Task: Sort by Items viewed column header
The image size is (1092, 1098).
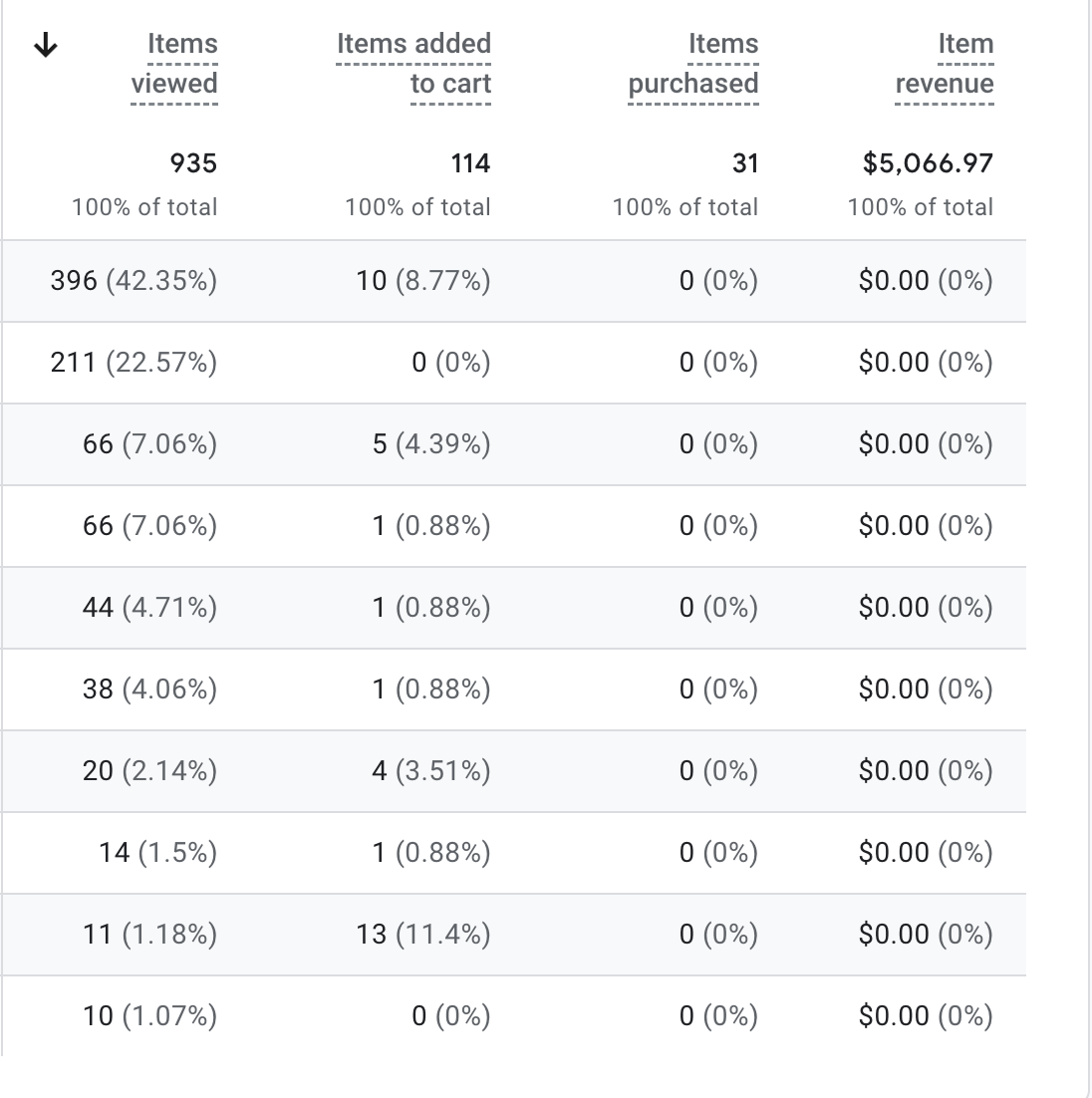Action: [x=175, y=64]
